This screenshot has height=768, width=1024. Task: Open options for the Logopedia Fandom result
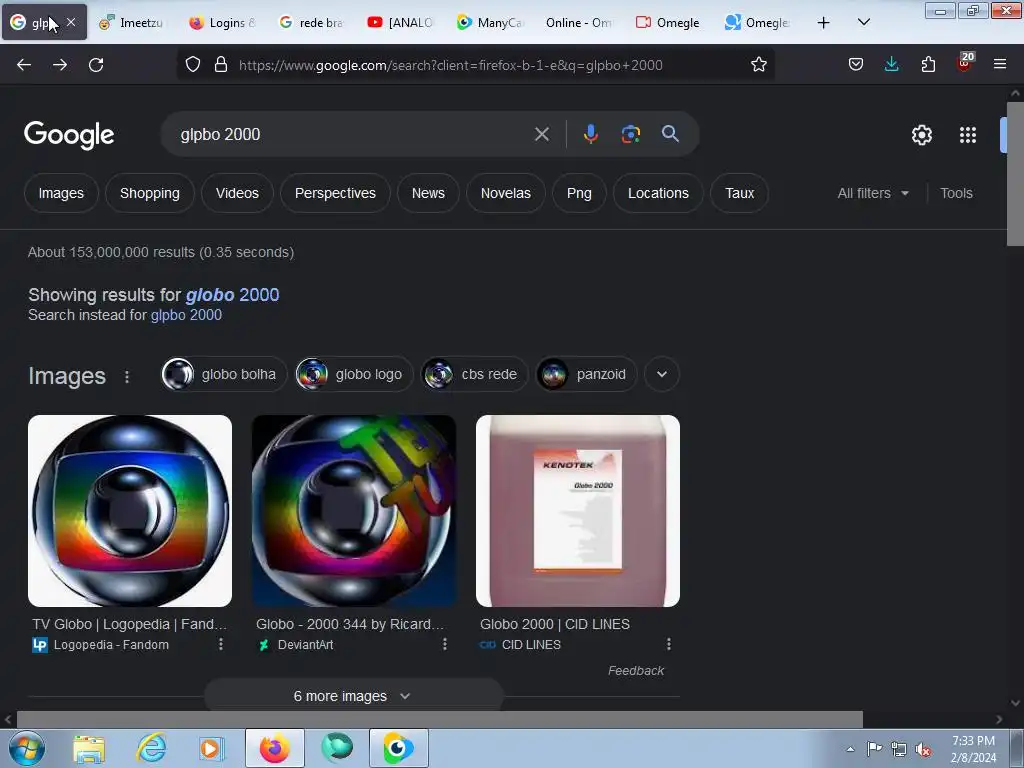[221, 645]
